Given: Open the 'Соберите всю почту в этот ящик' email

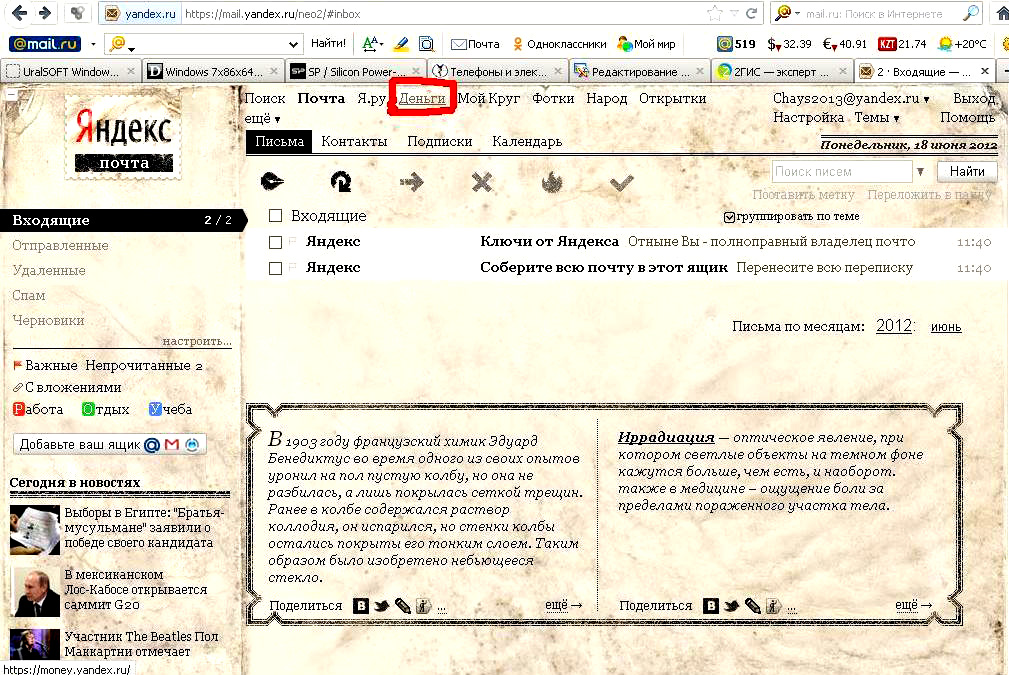Looking at the screenshot, I should 604,268.
